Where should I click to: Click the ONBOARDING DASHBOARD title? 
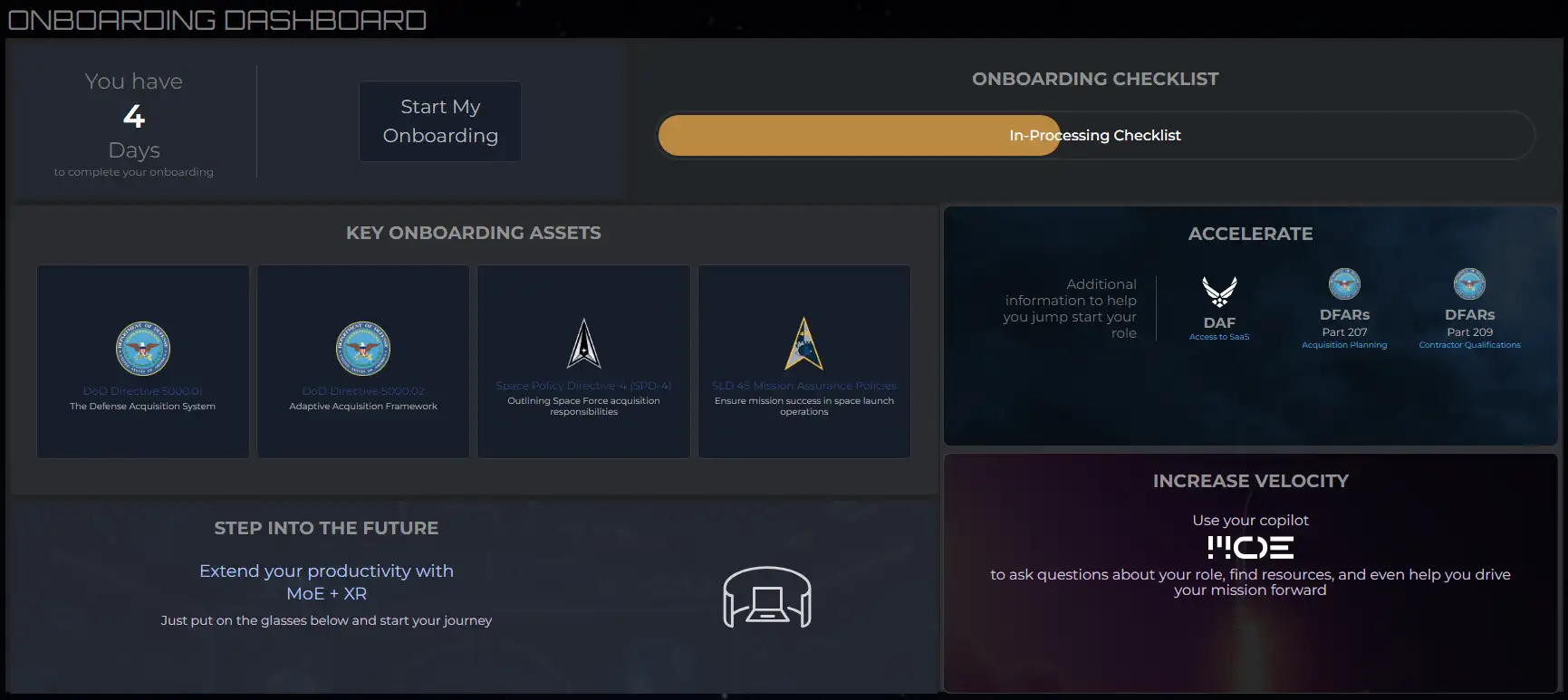[x=217, y=20]
